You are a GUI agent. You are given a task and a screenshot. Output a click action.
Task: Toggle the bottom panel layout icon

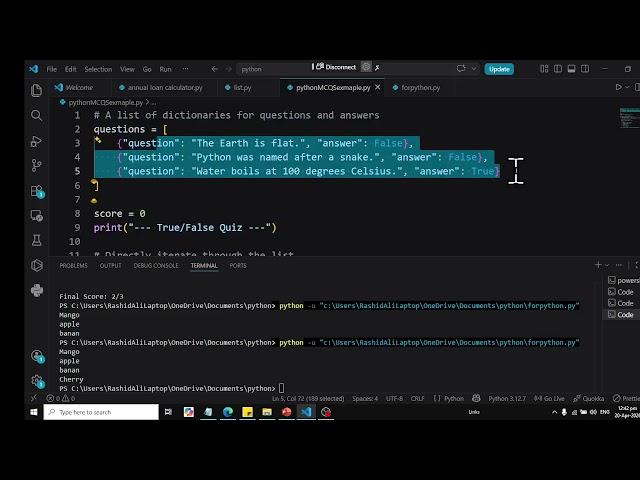click(571, 69)
